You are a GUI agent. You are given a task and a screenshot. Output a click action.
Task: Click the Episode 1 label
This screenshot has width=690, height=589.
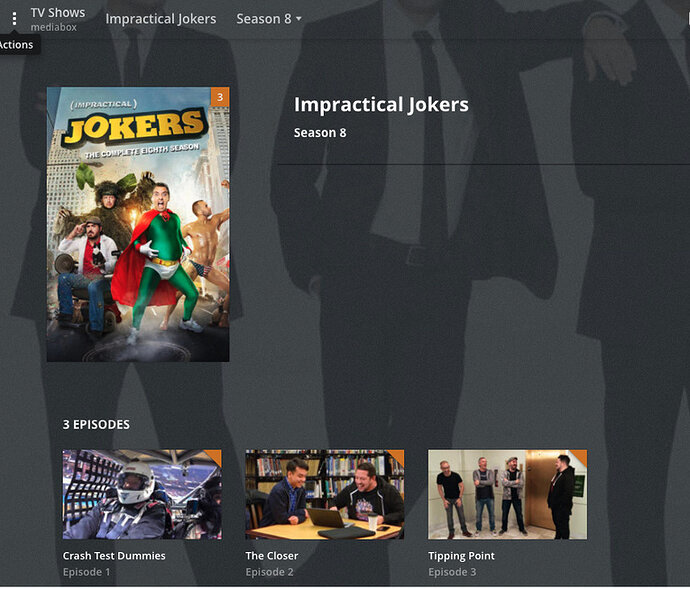[87, 572]
